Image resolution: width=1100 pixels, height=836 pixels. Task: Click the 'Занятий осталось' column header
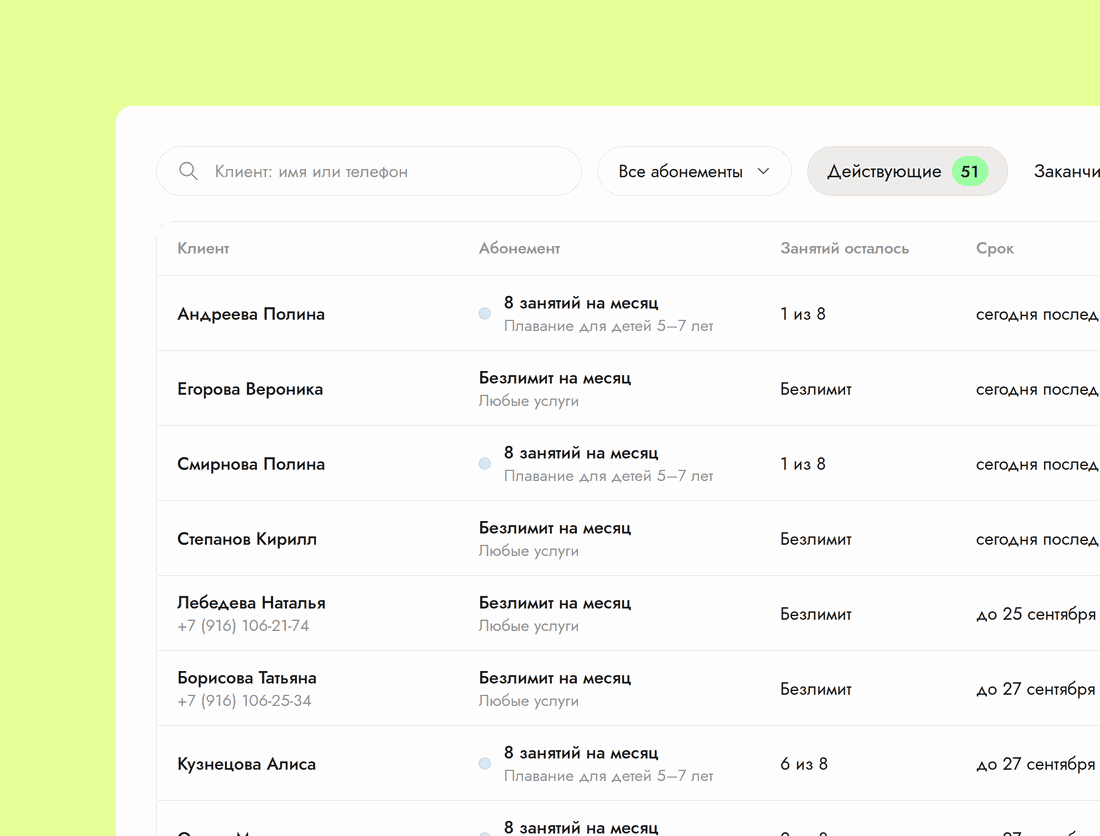[x=845, y=248]
